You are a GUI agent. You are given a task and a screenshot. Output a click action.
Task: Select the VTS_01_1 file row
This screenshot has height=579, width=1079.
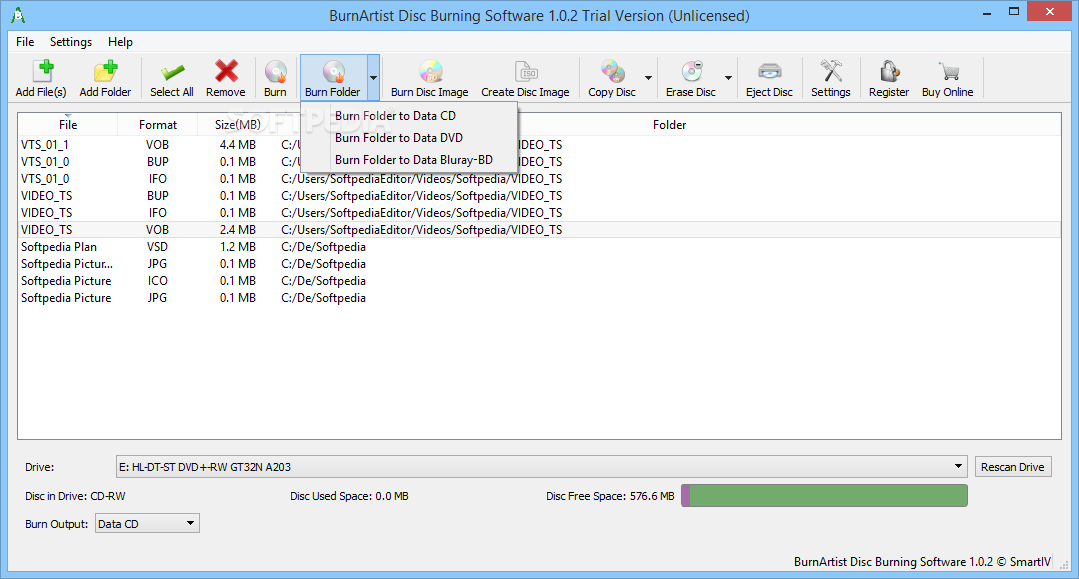(540, 145)
